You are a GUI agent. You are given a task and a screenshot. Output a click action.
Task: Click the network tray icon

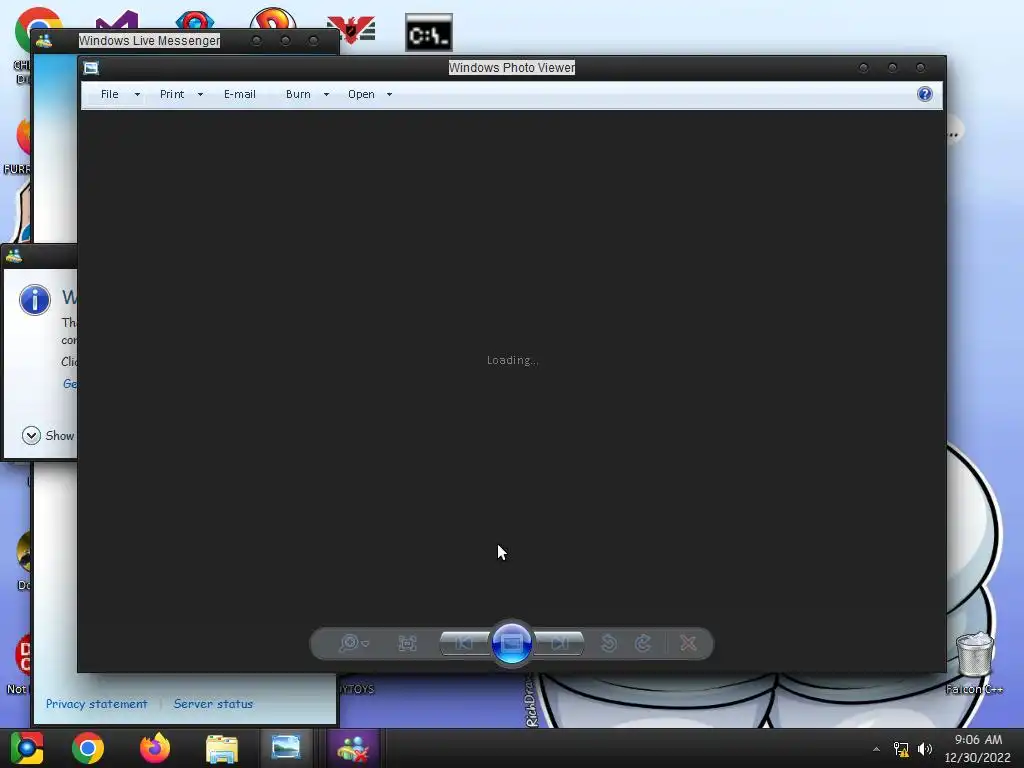pyautogui.click(x=901, y=749)
